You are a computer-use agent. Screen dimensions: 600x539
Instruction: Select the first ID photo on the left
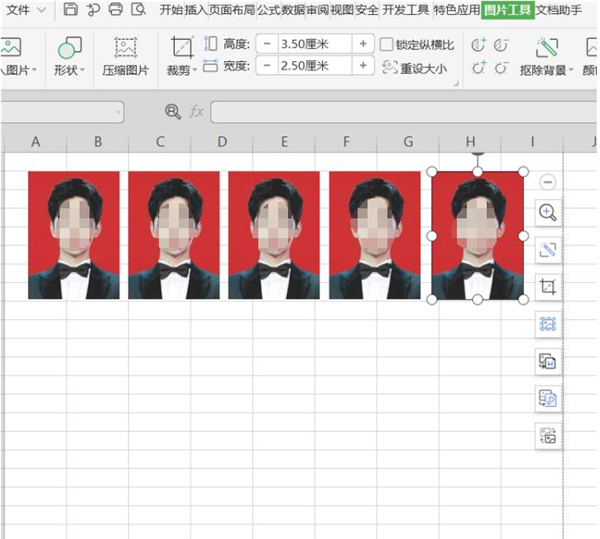pos(73,235)
